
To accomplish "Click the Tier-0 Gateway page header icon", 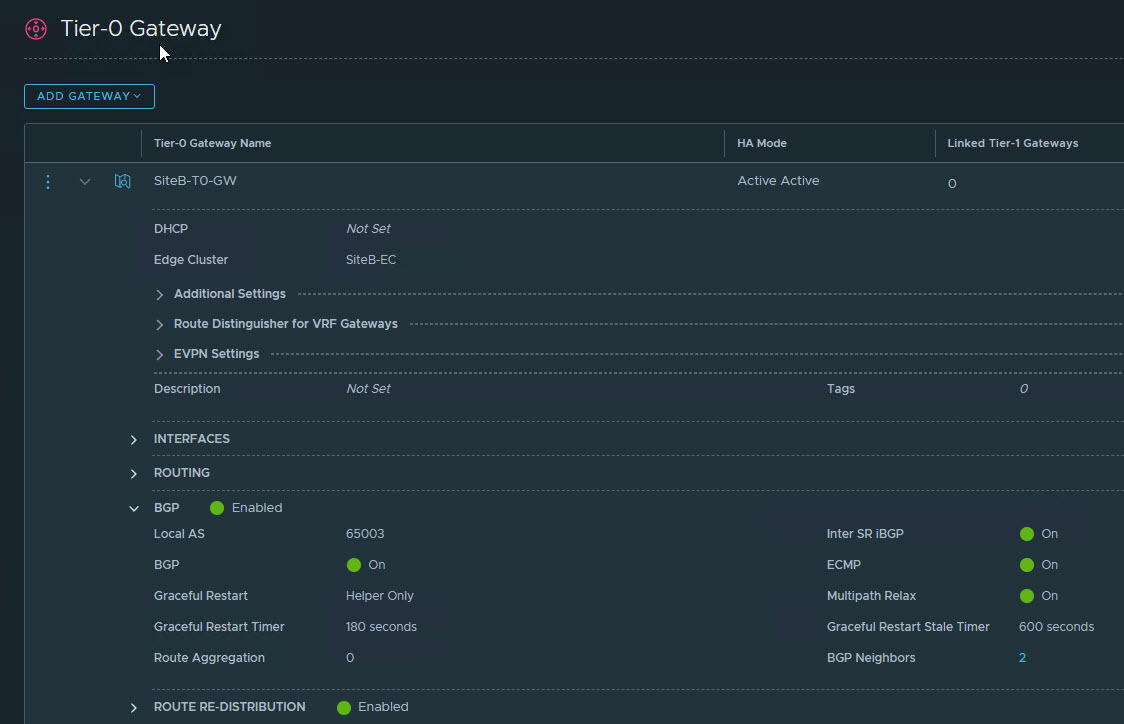I will pos(36,29).
